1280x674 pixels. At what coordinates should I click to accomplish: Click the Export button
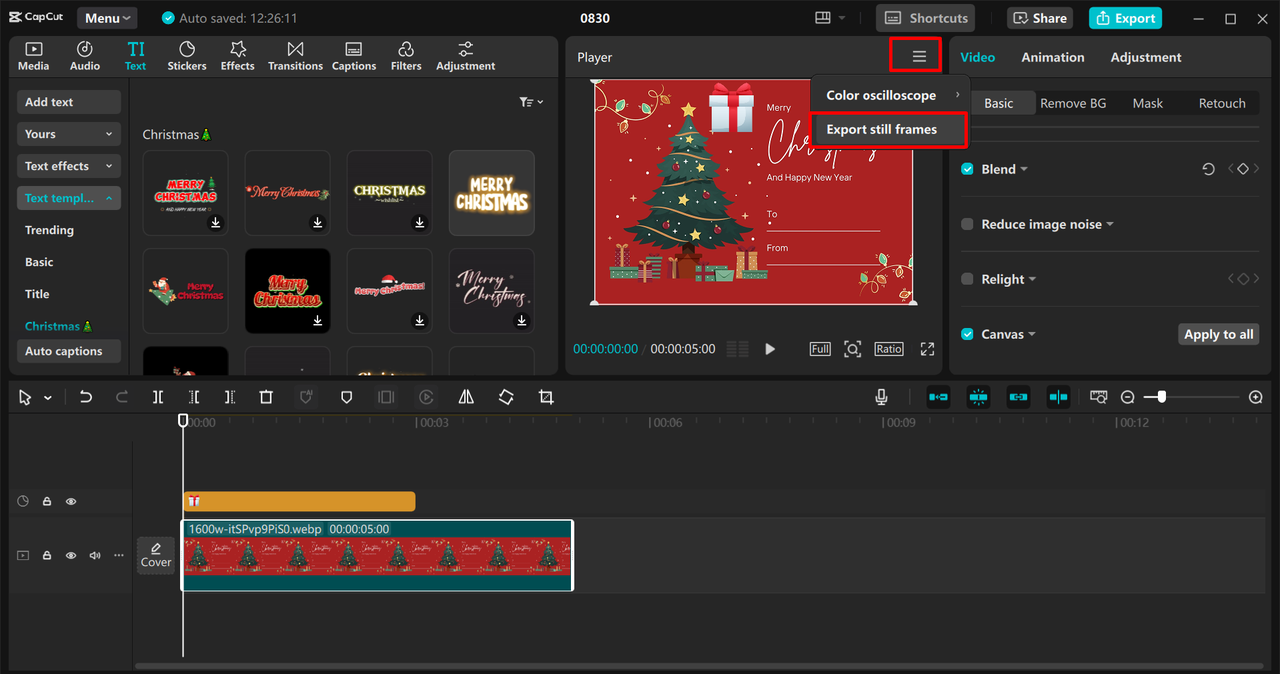(x=1125, y=18)
